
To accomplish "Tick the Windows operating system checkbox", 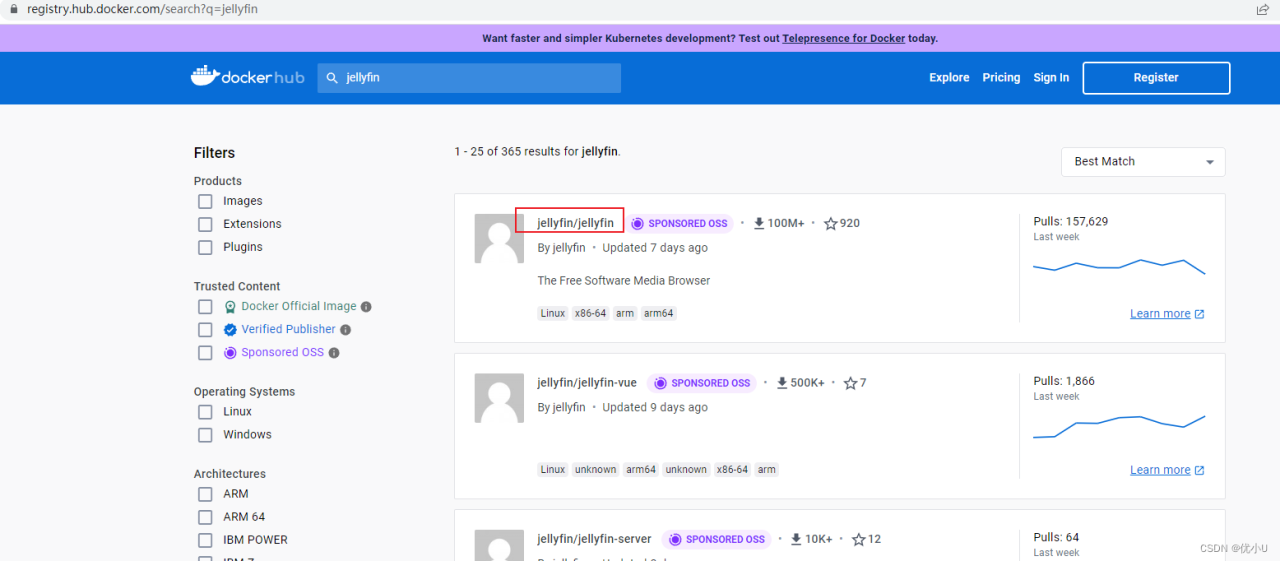I will point(205,435).
